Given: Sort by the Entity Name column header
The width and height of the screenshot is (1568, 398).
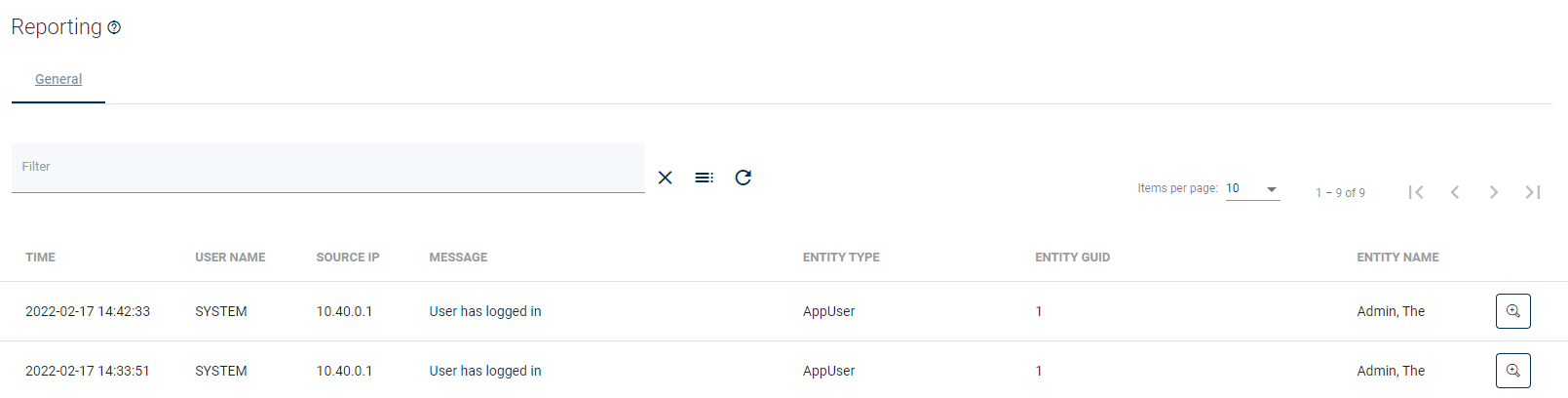Looking at the screenshot, I should point(1397,258).
